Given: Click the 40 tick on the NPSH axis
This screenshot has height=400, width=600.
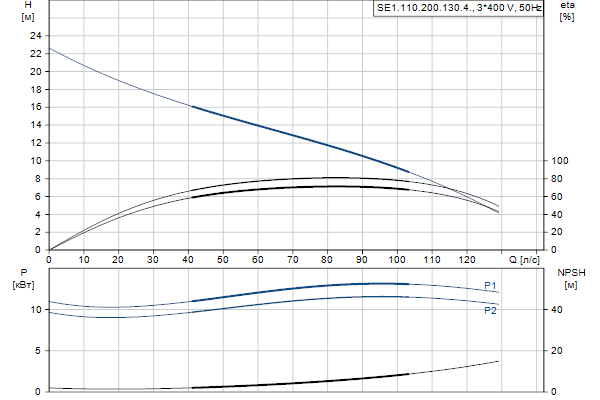Looking at the screenshot, I should [x=558, y=310].
